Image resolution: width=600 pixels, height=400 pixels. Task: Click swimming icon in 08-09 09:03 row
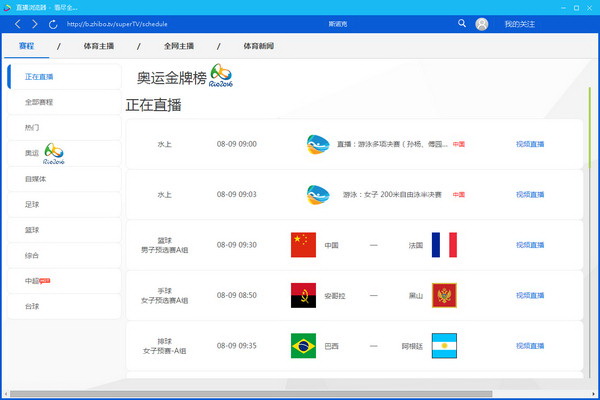pos(318,195)
